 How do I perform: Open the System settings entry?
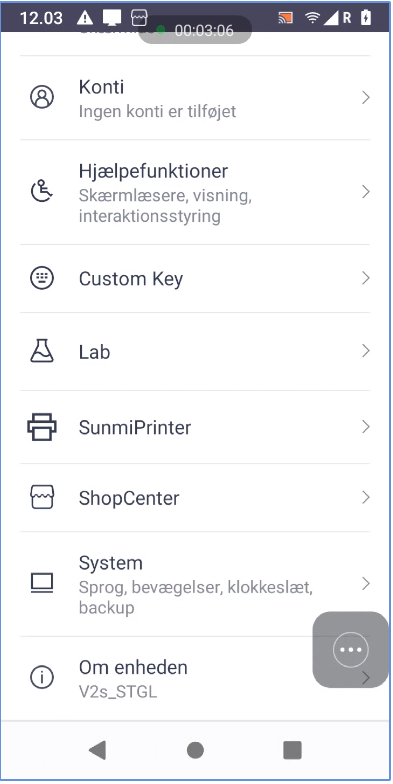coord(195,584)
